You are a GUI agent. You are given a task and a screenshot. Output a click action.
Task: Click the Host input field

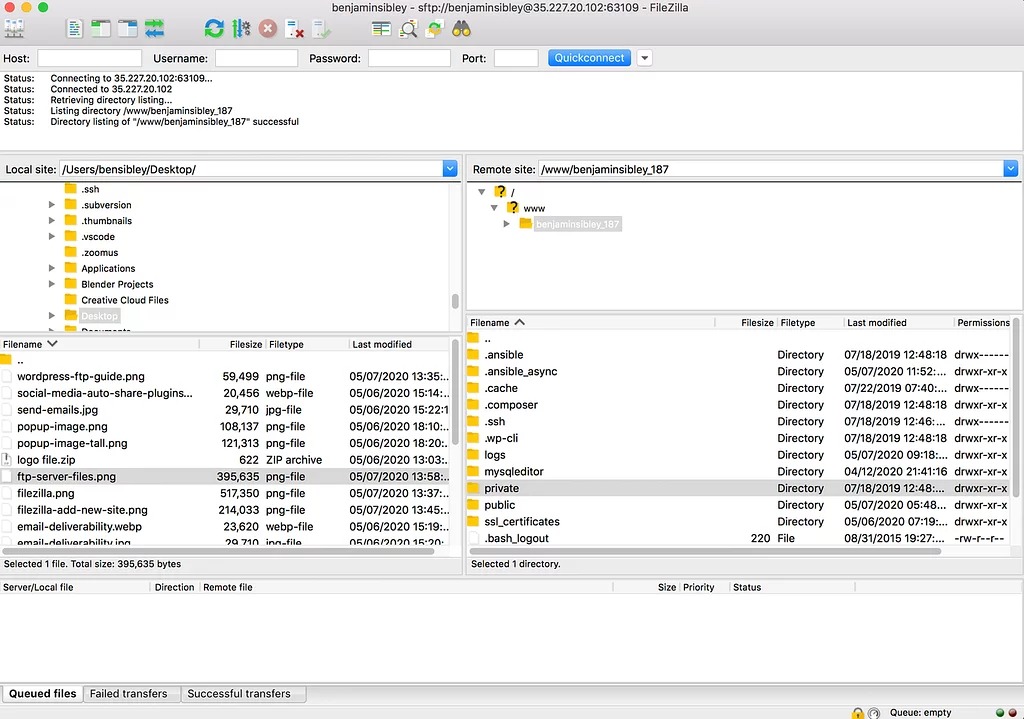coord(89,58)
